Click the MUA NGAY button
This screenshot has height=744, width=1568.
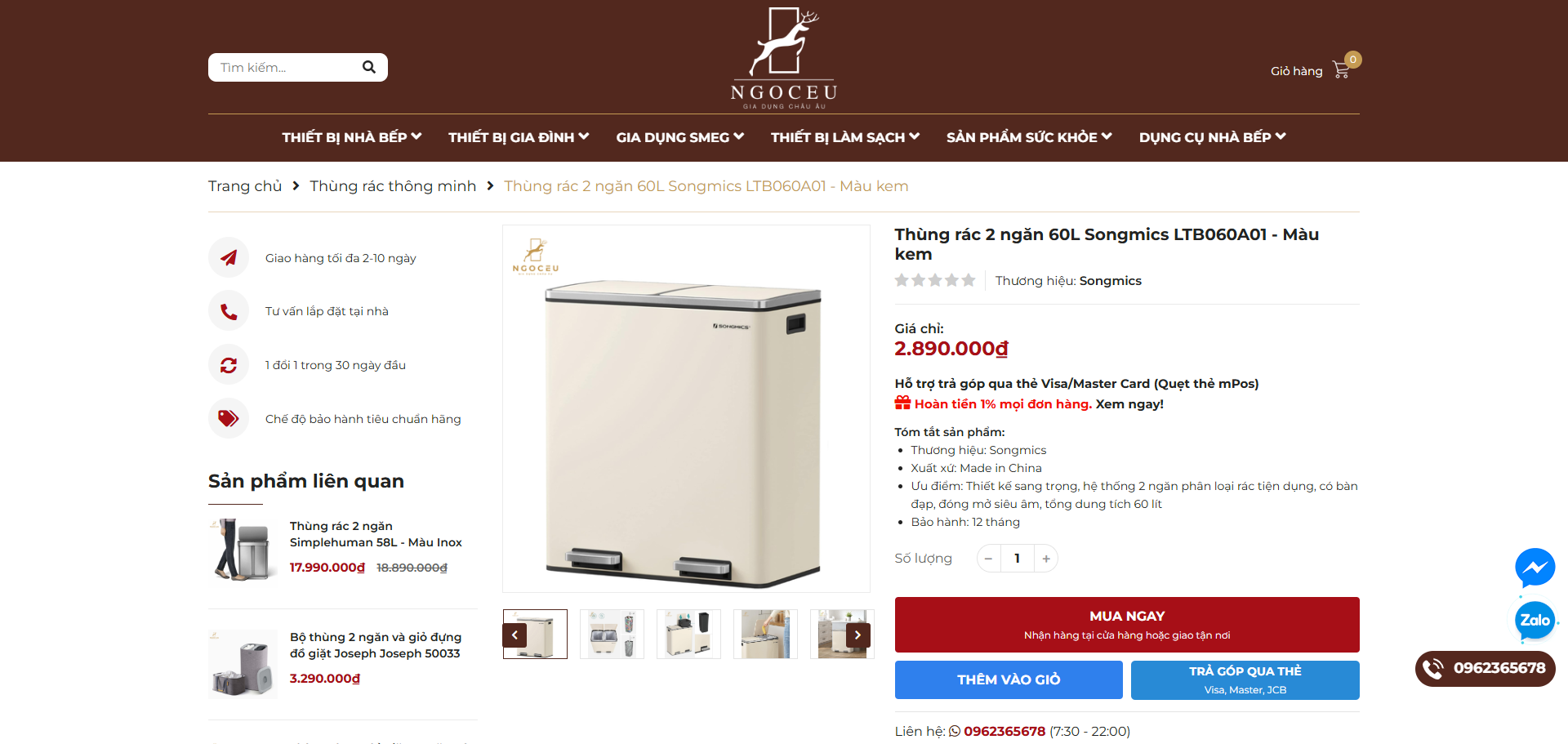[1127, 624]
